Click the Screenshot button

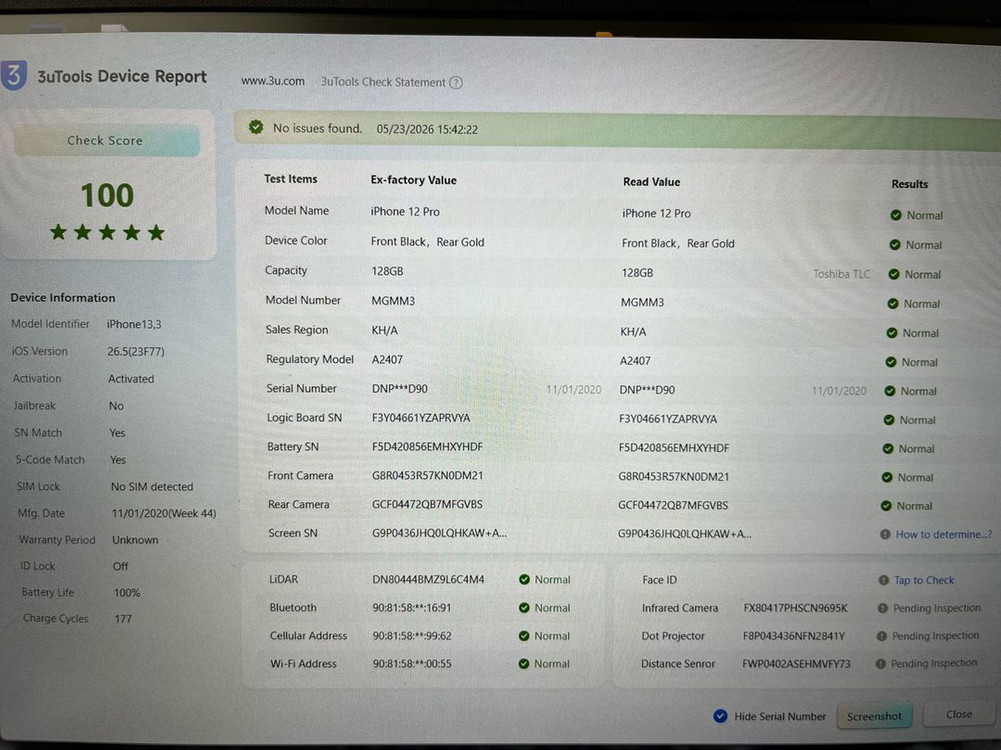874,716
